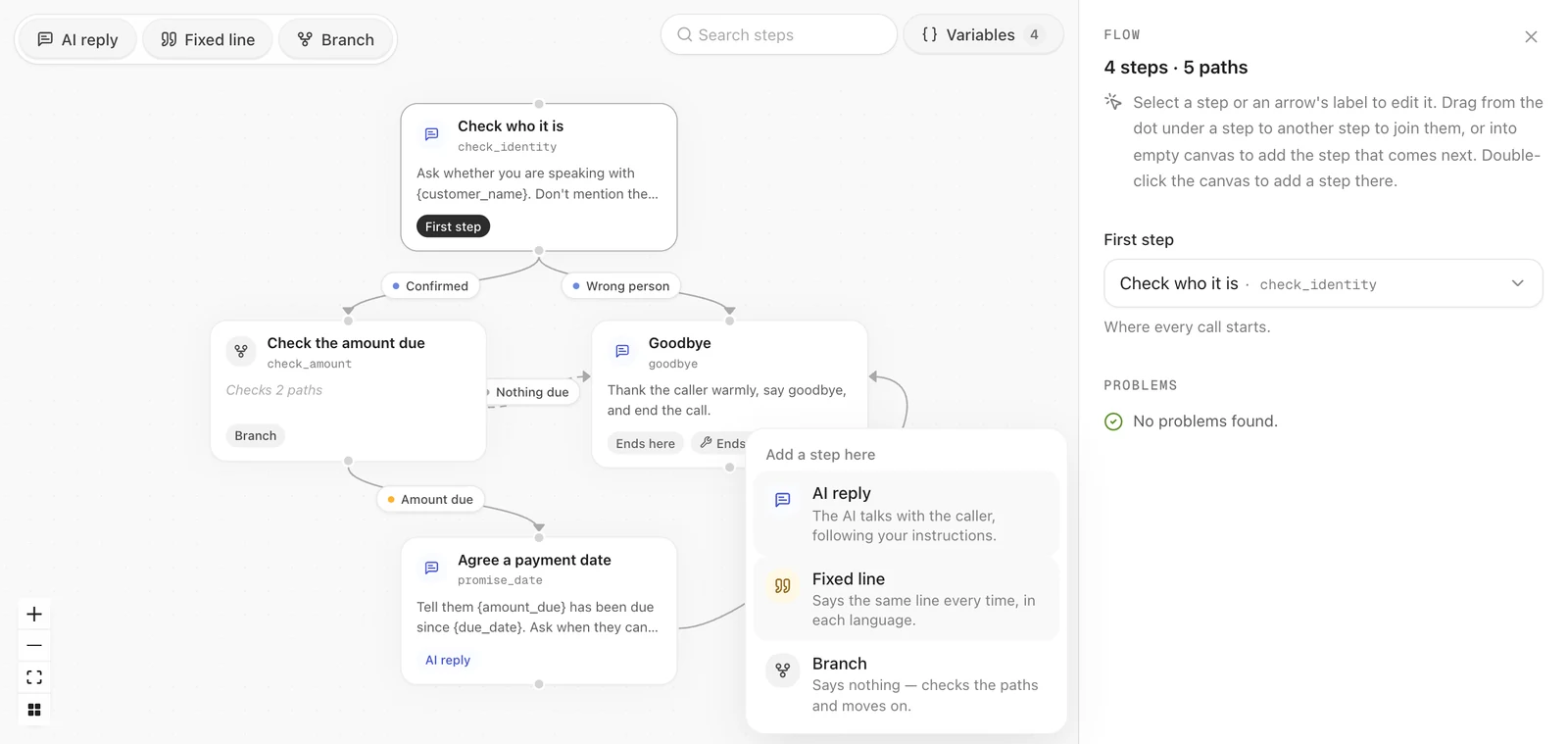Close the Flow panel

(x=1531, y=37)
